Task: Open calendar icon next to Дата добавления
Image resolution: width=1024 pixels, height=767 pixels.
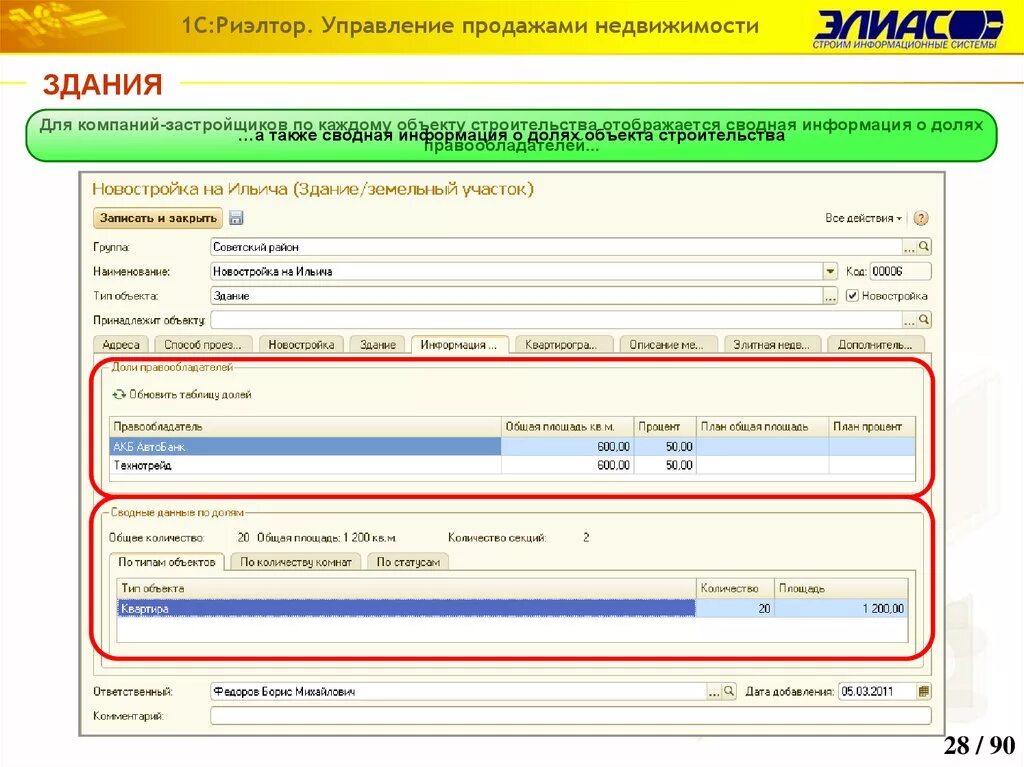Action: click(x=923, y=691)
